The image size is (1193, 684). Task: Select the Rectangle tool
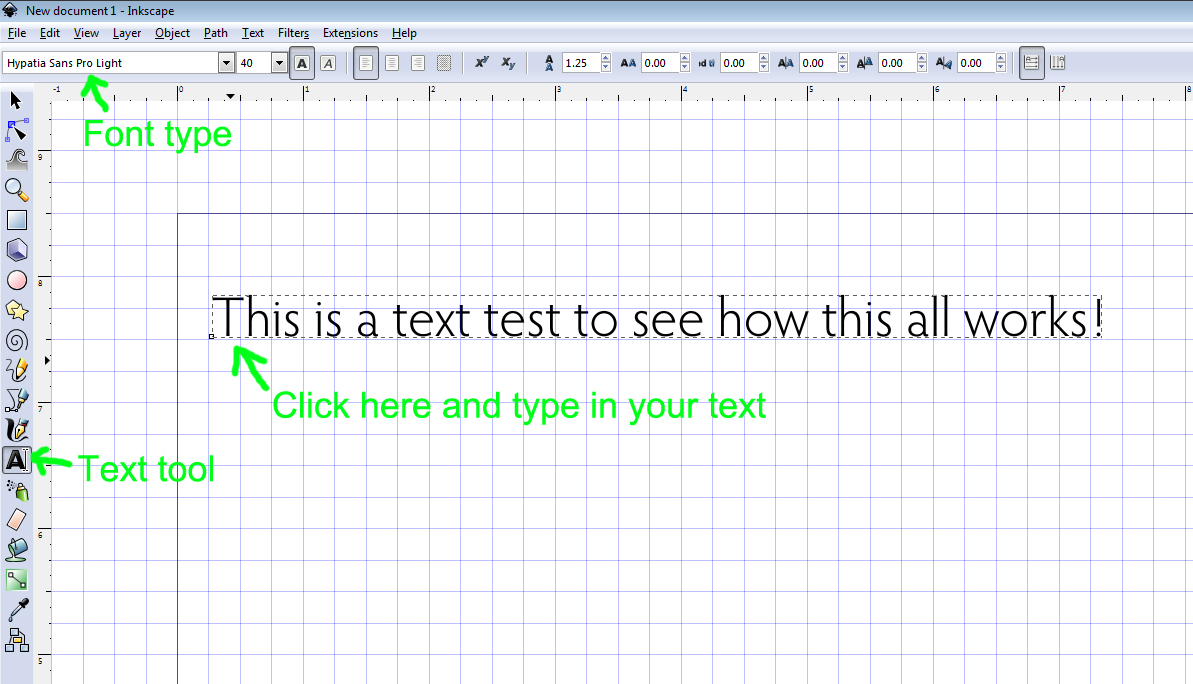(x=16, y=219)
